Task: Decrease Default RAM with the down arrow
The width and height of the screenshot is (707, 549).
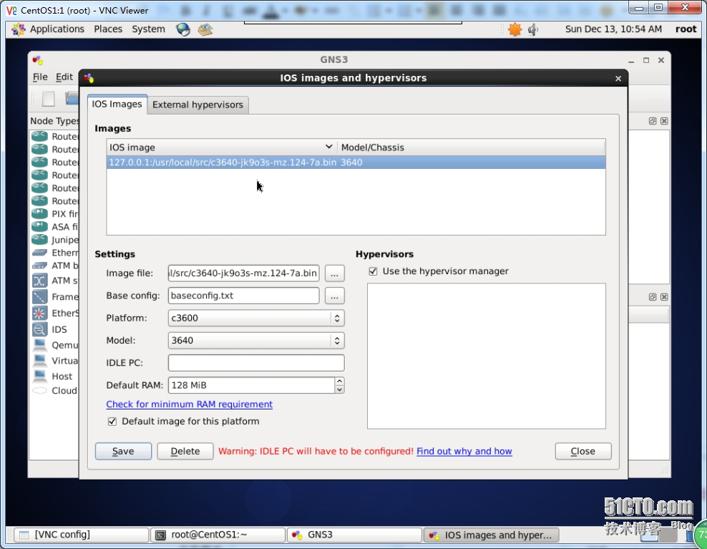Action: click(340, 389)
